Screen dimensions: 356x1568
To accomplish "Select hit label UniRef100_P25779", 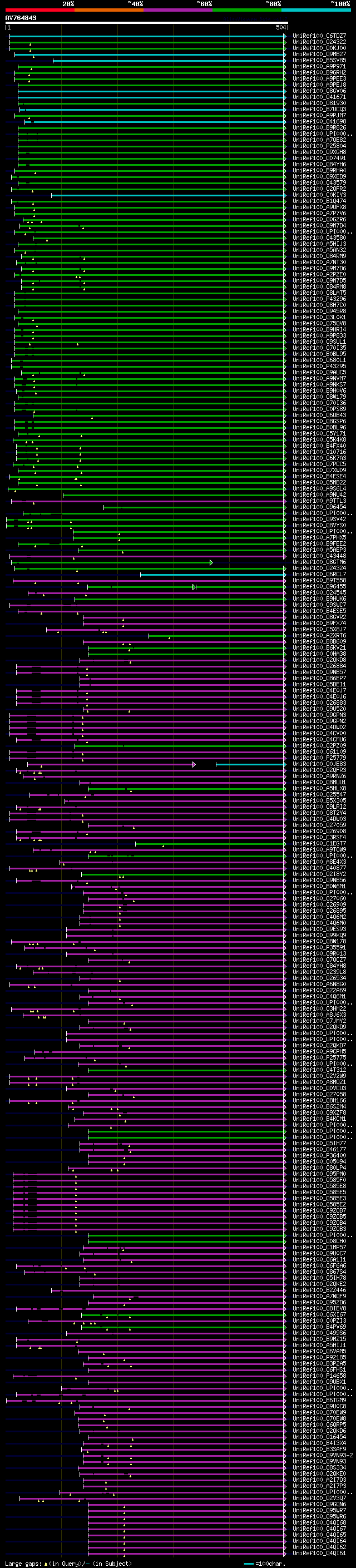I will tap(319, 759).
